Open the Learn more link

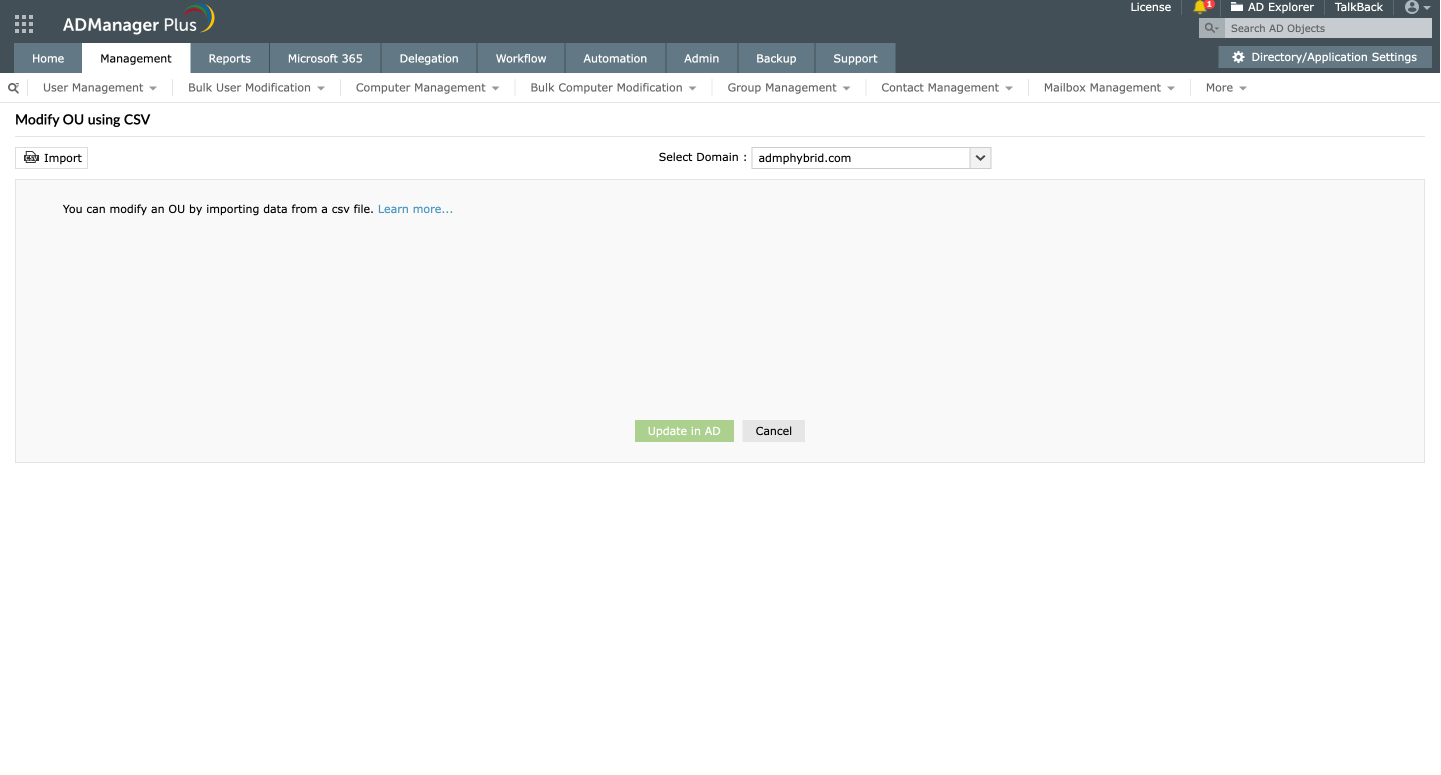tap(415, 209)
